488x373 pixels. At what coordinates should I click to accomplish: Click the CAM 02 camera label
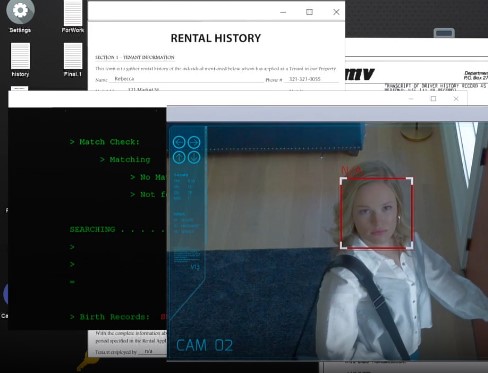pos(204,345)
